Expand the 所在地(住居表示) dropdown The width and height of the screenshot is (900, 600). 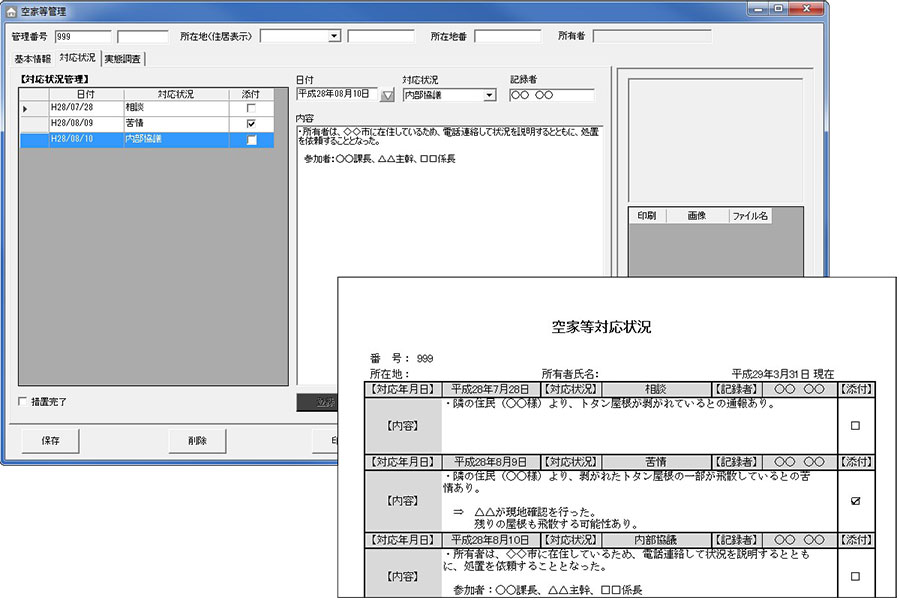334,37
